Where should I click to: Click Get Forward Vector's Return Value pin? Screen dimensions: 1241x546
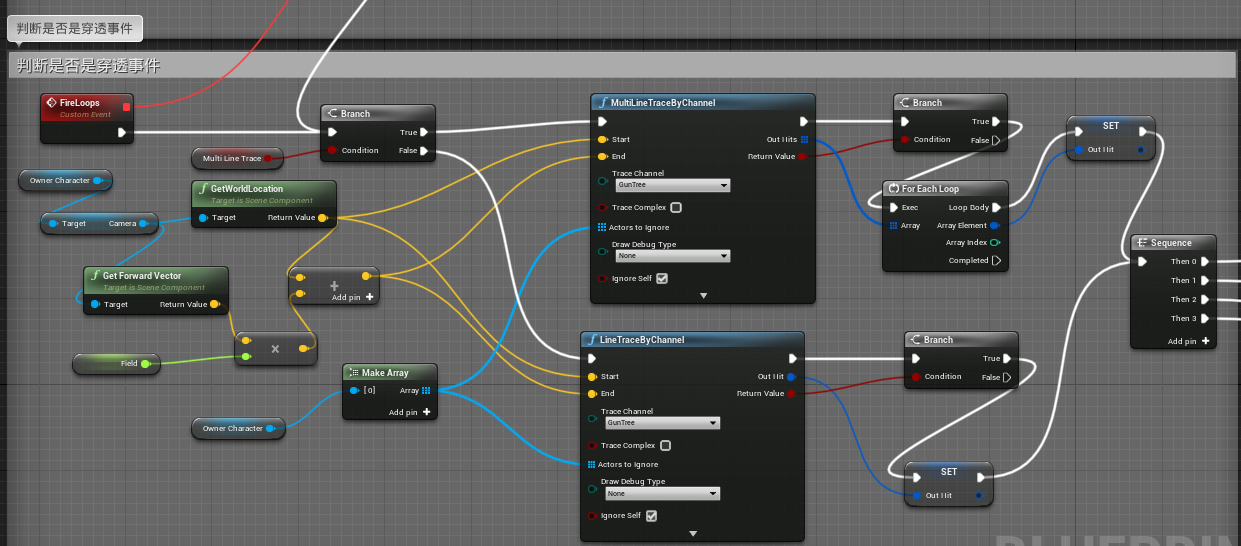tap(214, 304)
